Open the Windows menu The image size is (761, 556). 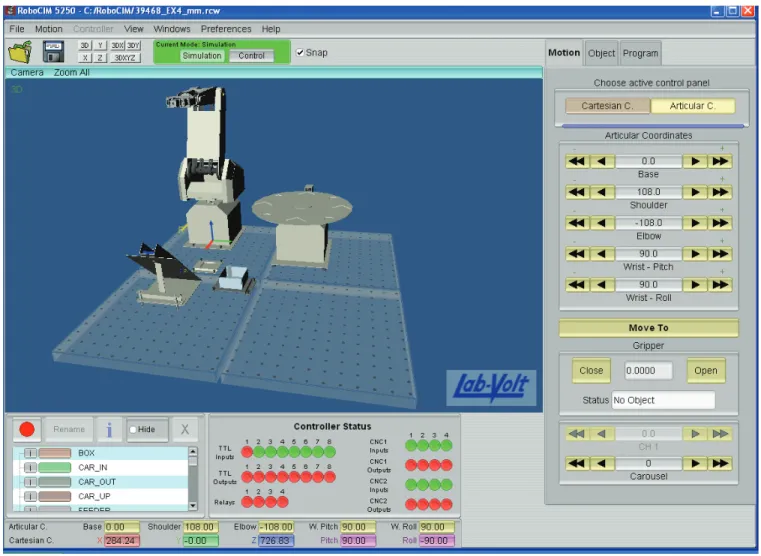point(172,29)
